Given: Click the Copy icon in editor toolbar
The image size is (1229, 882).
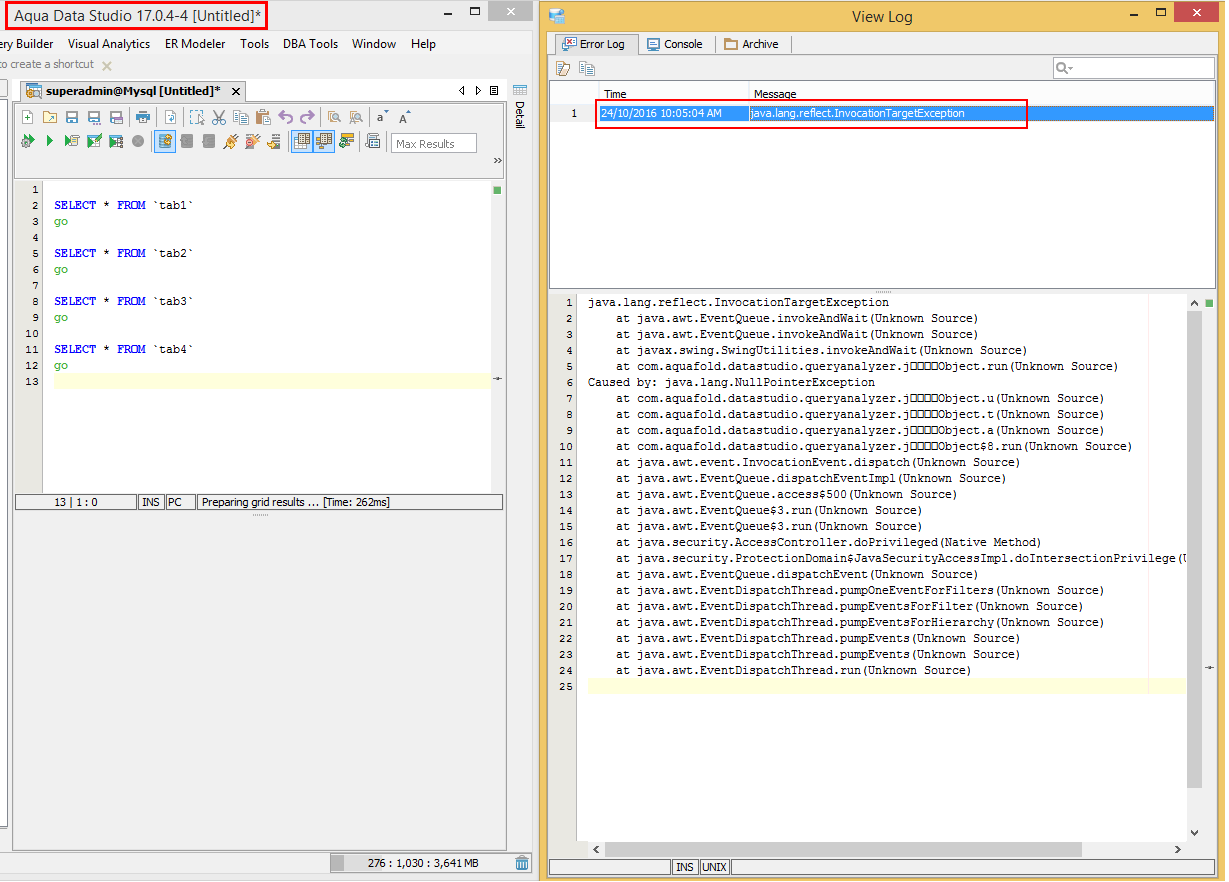Looking at the screenshot, I should 241,117.
